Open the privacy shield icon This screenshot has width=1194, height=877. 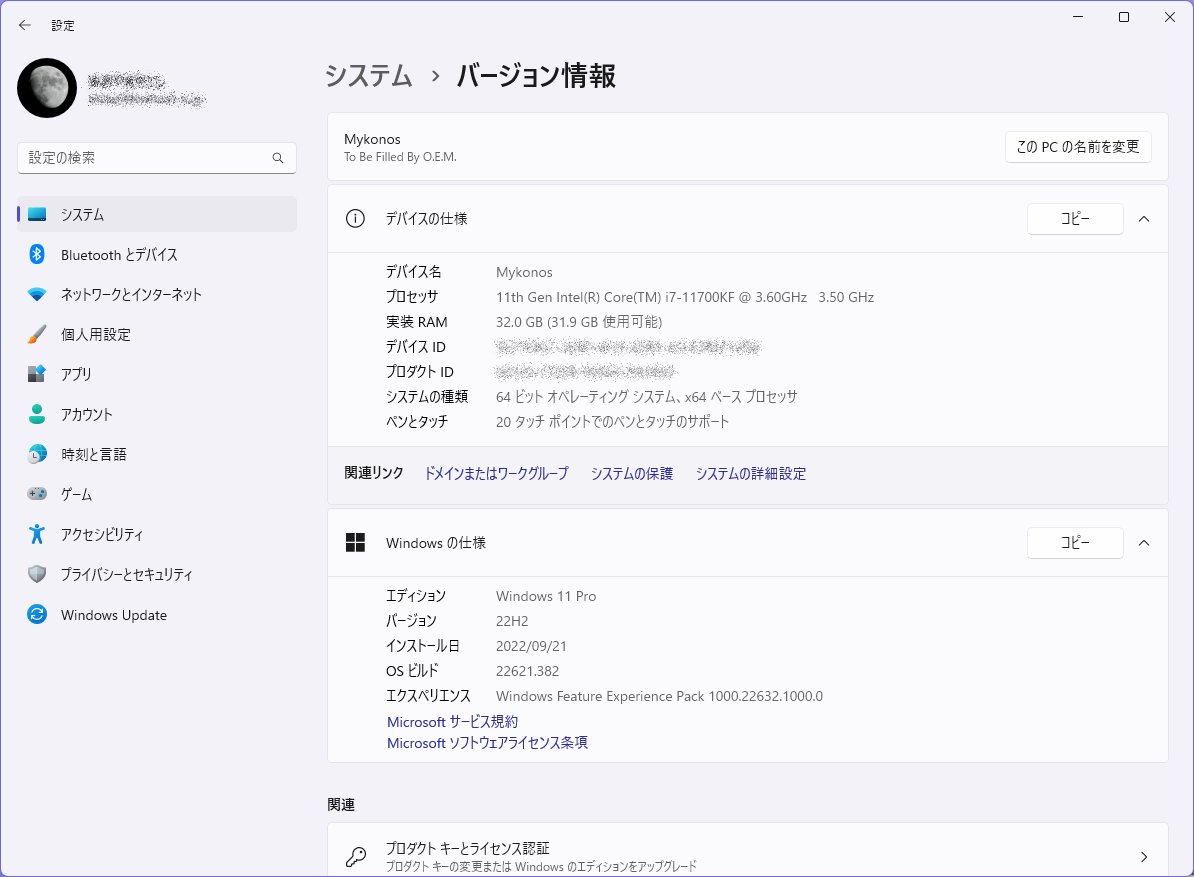pyautogui.click(x=37, y=574)
